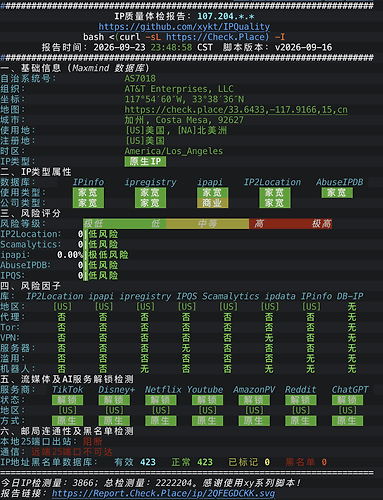
Task: Click the Scamalytics 低风险 score row
Action: pos(59,245)
